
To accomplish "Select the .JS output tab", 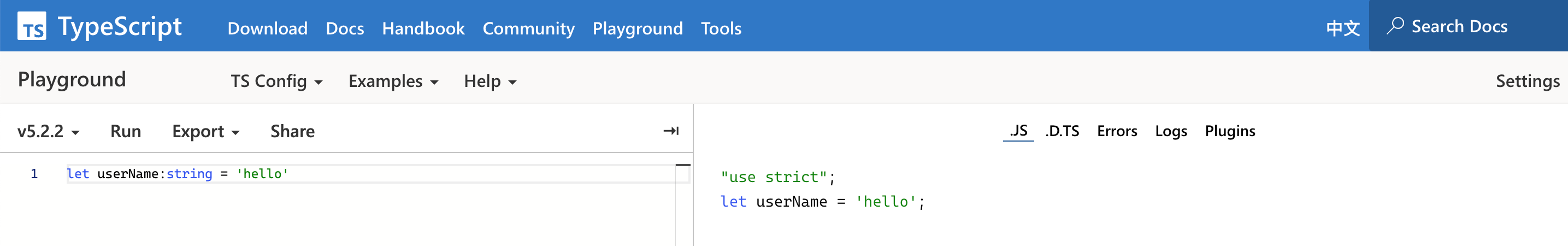I will [x=1018, y=131].
